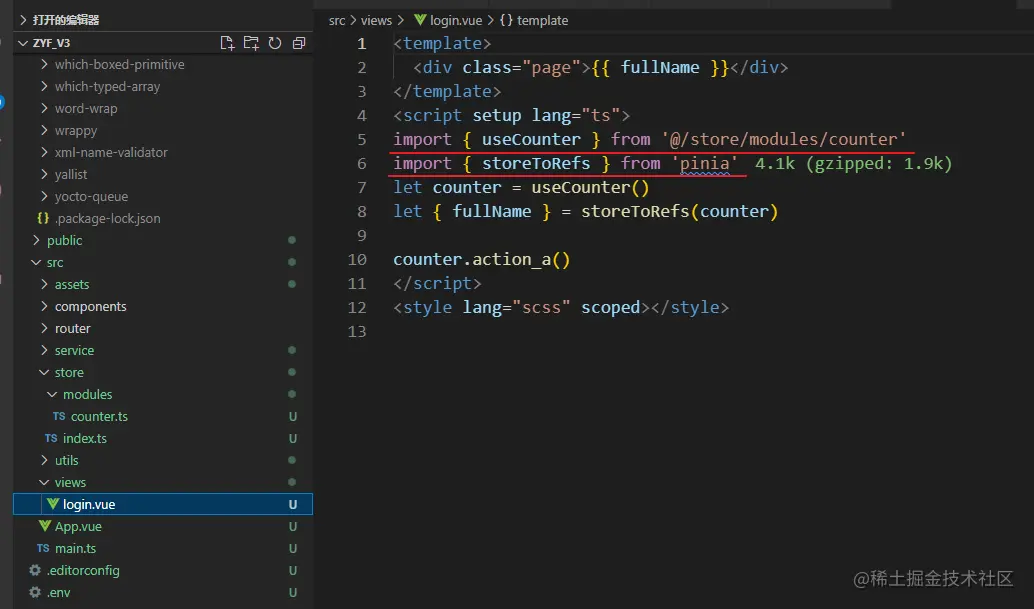
Task: Expand the yallist folder
Action: (44, 174)
